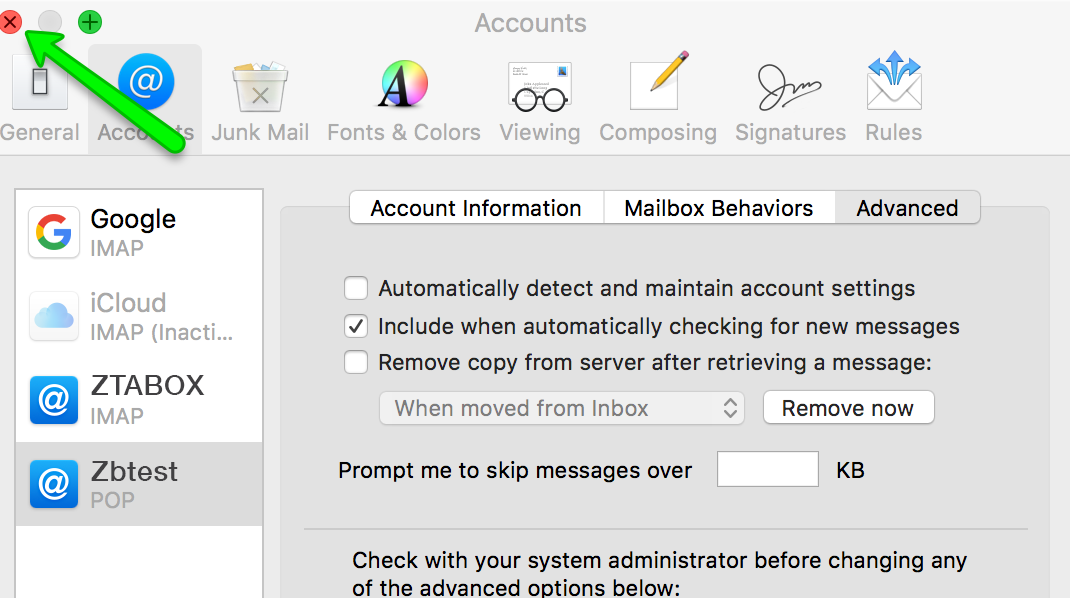
Task: Switch to the Mailbox Behaviors tab
Action: [x=718, y=208]
